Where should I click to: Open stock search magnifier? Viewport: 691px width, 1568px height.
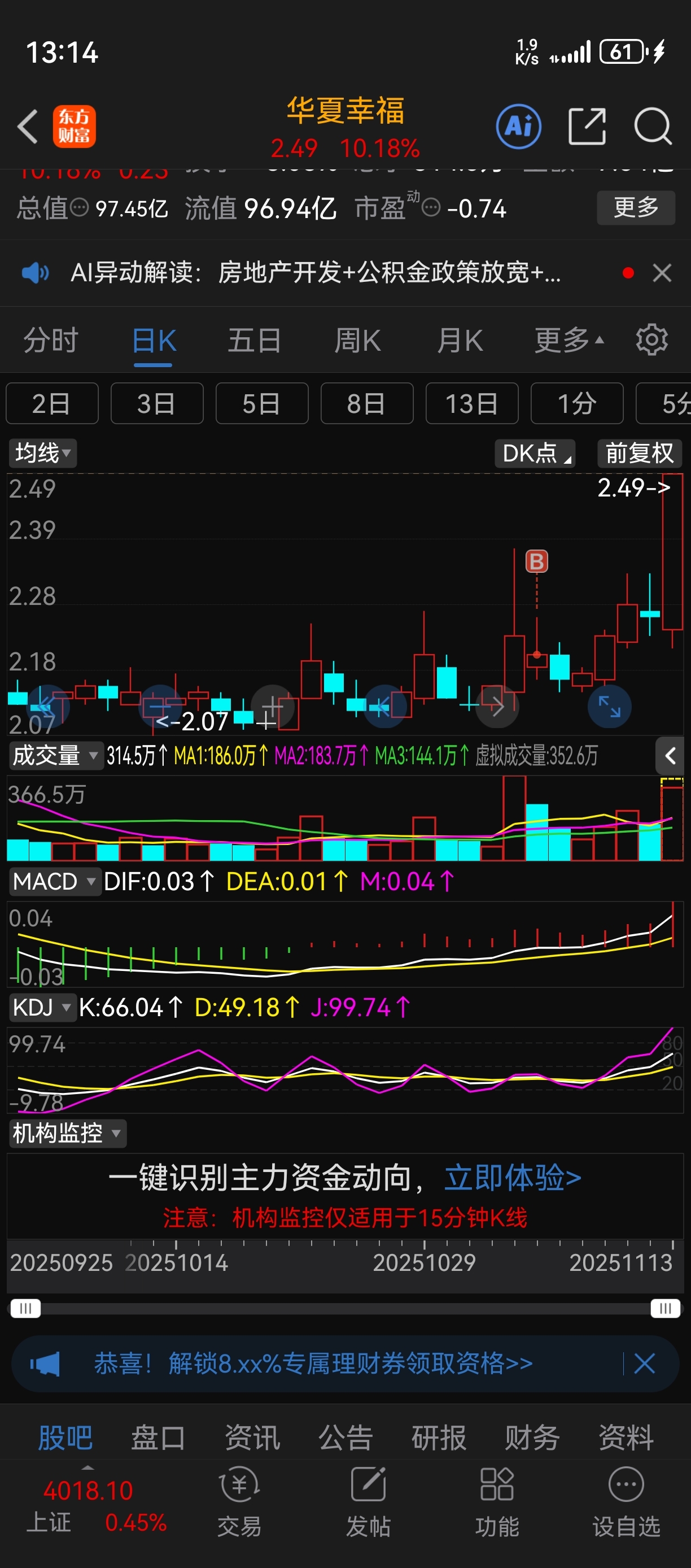pos(653,127)
